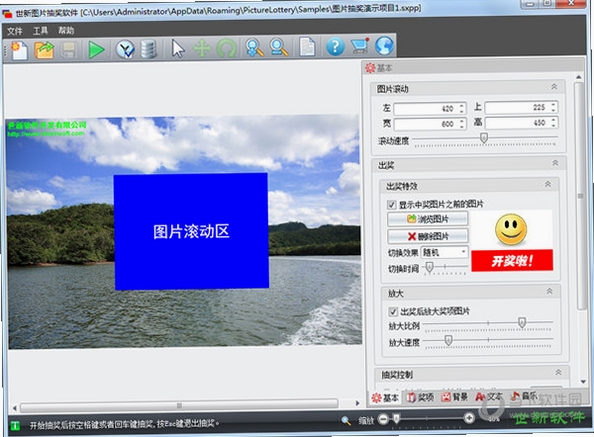
Task: Collapse the 图片滚动 section
Action: point(554,87)
